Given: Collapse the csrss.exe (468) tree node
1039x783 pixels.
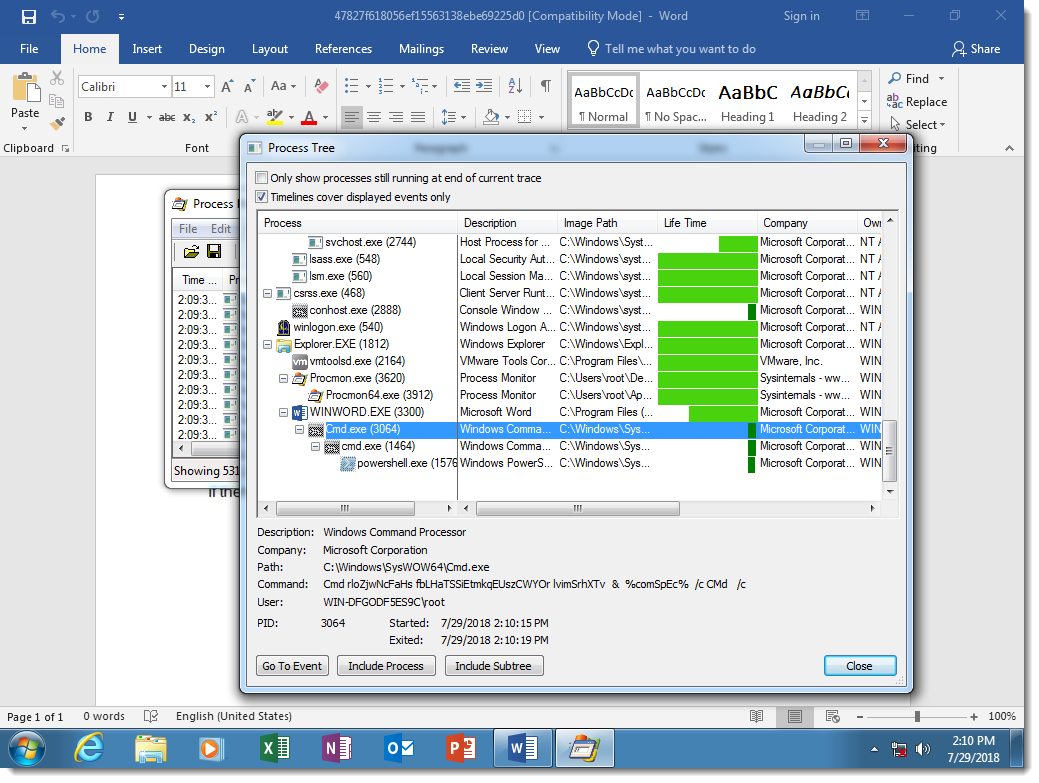Looking at the screenshot, I should coord(268,293).
